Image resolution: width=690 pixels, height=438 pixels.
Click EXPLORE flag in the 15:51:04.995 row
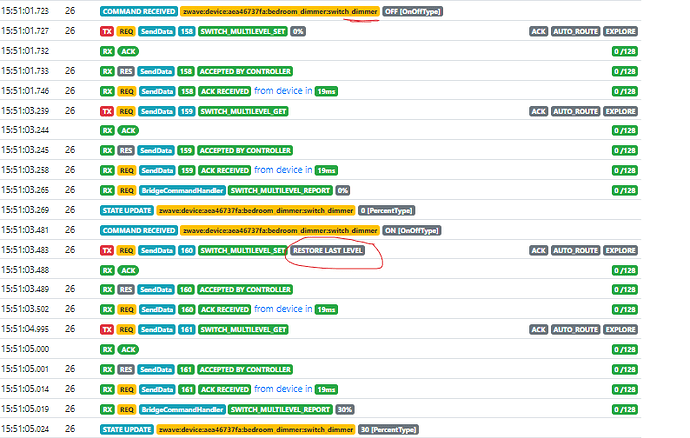click(x=620, y=330)
